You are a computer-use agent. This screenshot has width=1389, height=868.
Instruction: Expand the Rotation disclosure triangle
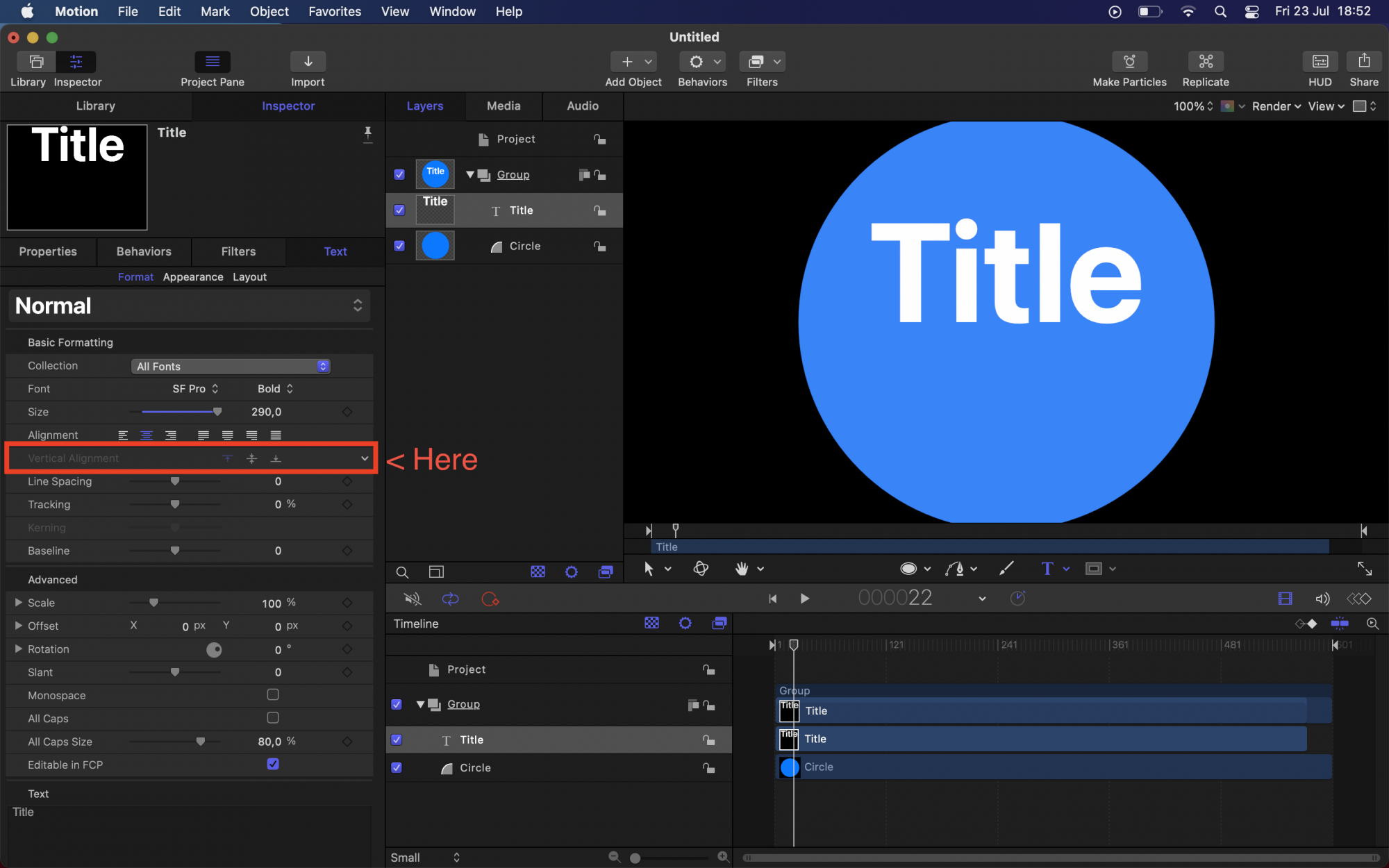click(19, 649)
